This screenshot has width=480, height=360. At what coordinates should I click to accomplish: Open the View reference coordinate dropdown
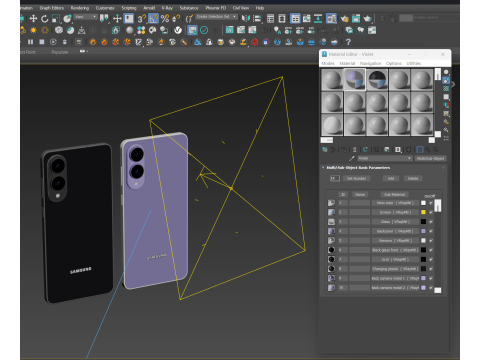85,17
